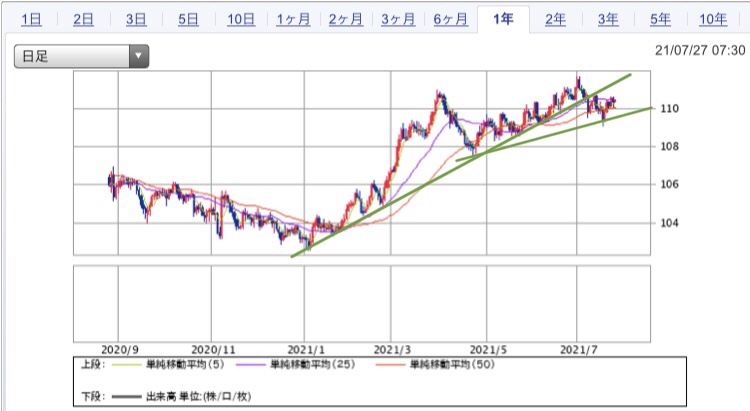Image resolution: width=750 pixels, height=411 pixels.
Task: Open the 3日 chart period
Action: pyautogui.click(x=136, y=19)
